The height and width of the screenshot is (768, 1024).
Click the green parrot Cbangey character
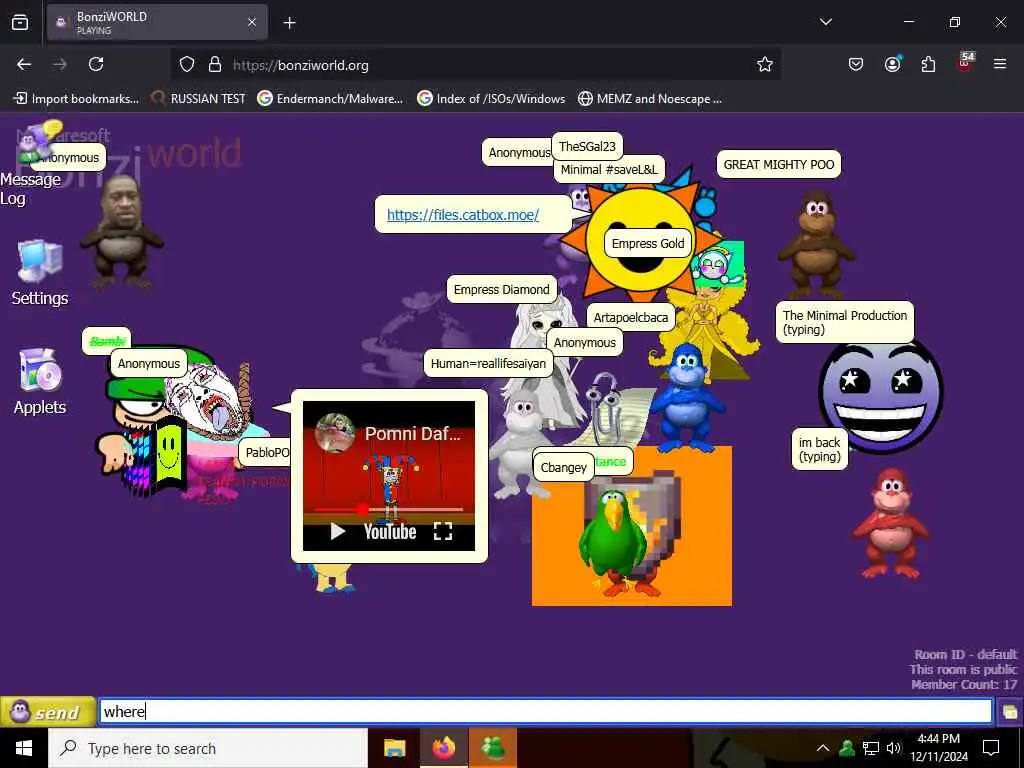point(614,542)
